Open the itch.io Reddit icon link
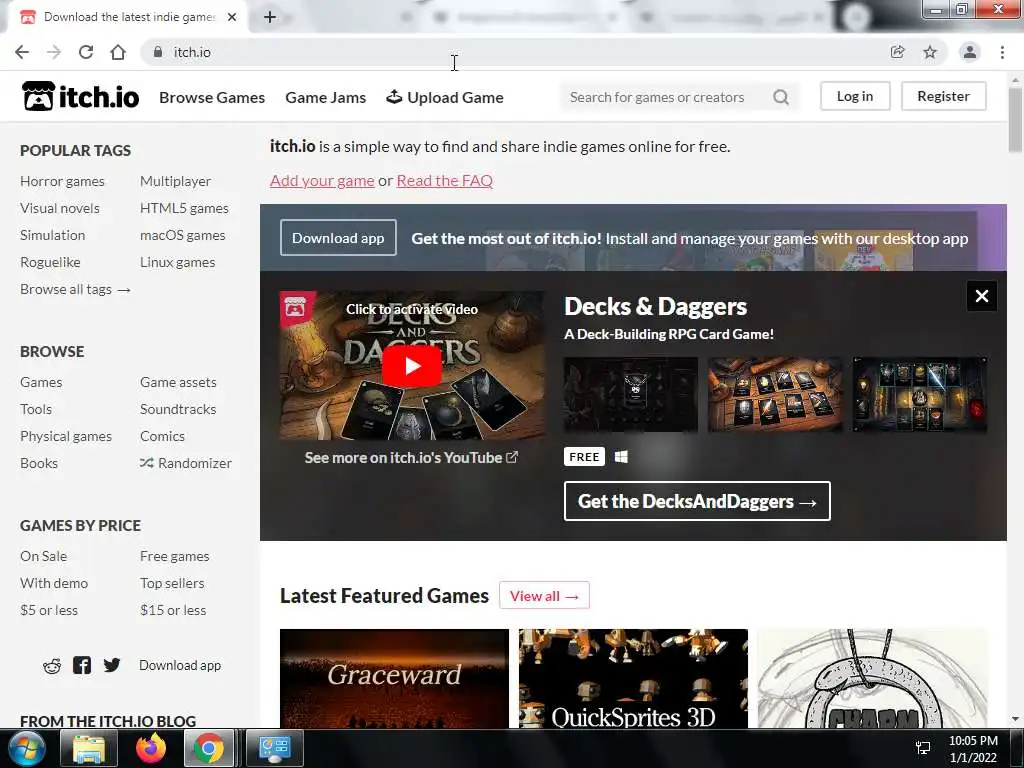Image resolution: width=1024 pixels, height=768 pixels. 52,665
